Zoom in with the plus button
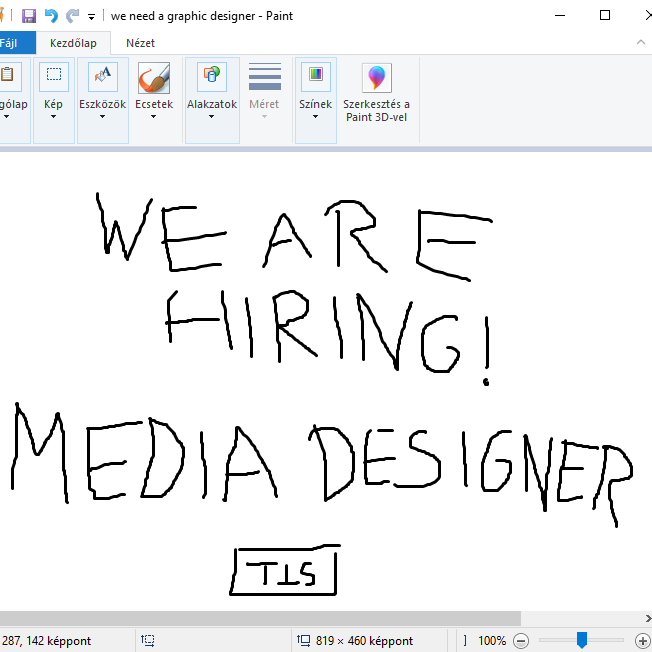The height and width of the screenshot is (652, 652). click(642, 640)
